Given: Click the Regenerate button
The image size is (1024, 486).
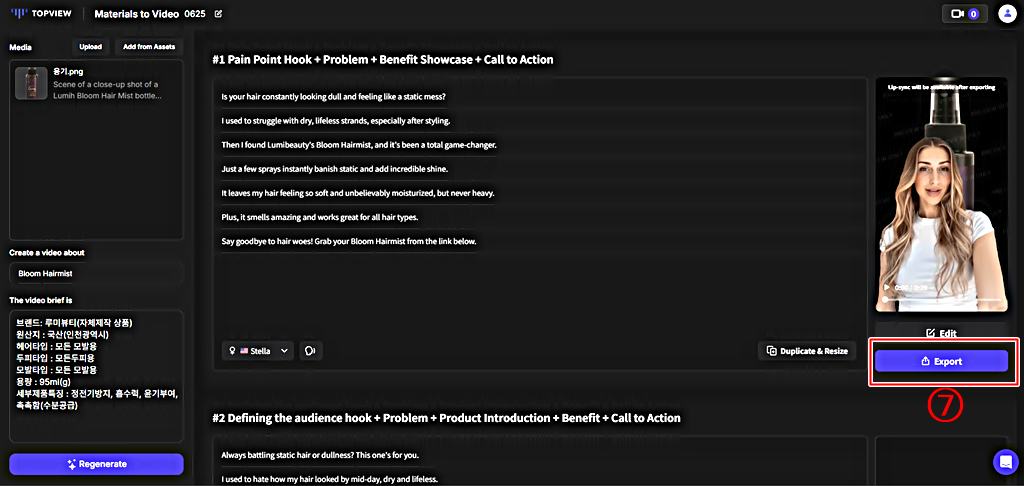Looking at the screenshot, I should point(97,464).
